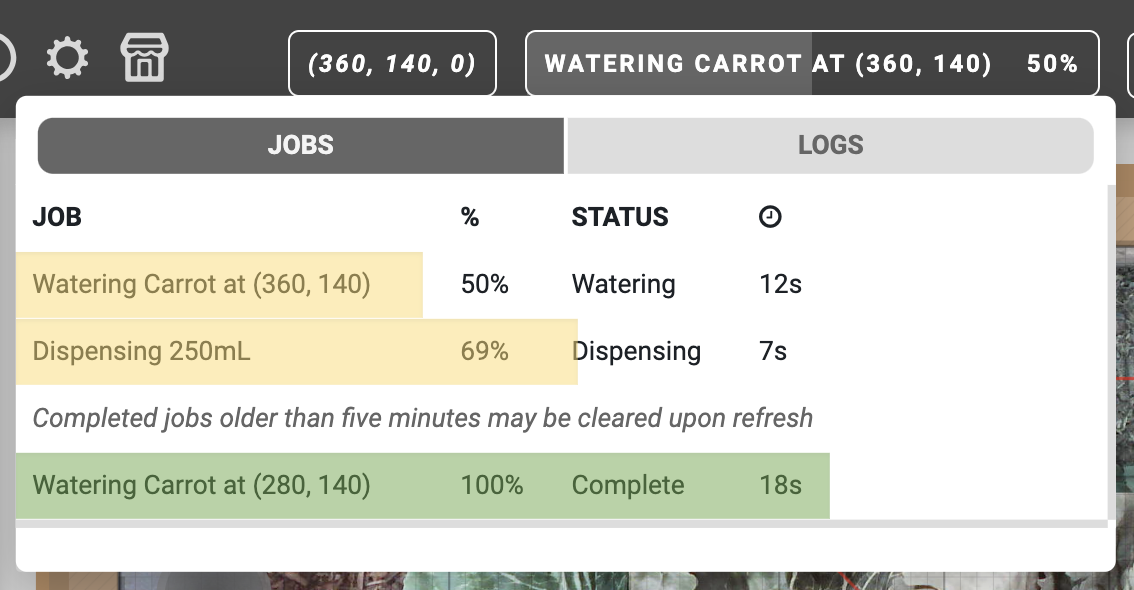Select the partially visible icon at far left
This screenshot has height=590, width=1134.
[4, 58]
